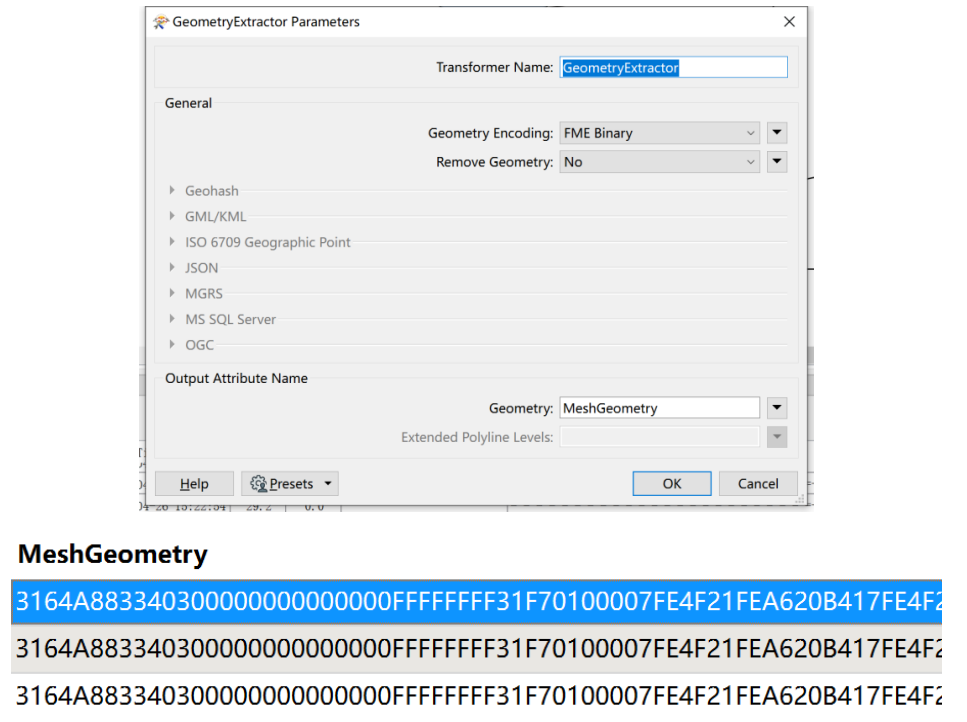Click arrow menu button beside Geometry field
The height and width of the screenshot is (722, 967).
point(777,408)
